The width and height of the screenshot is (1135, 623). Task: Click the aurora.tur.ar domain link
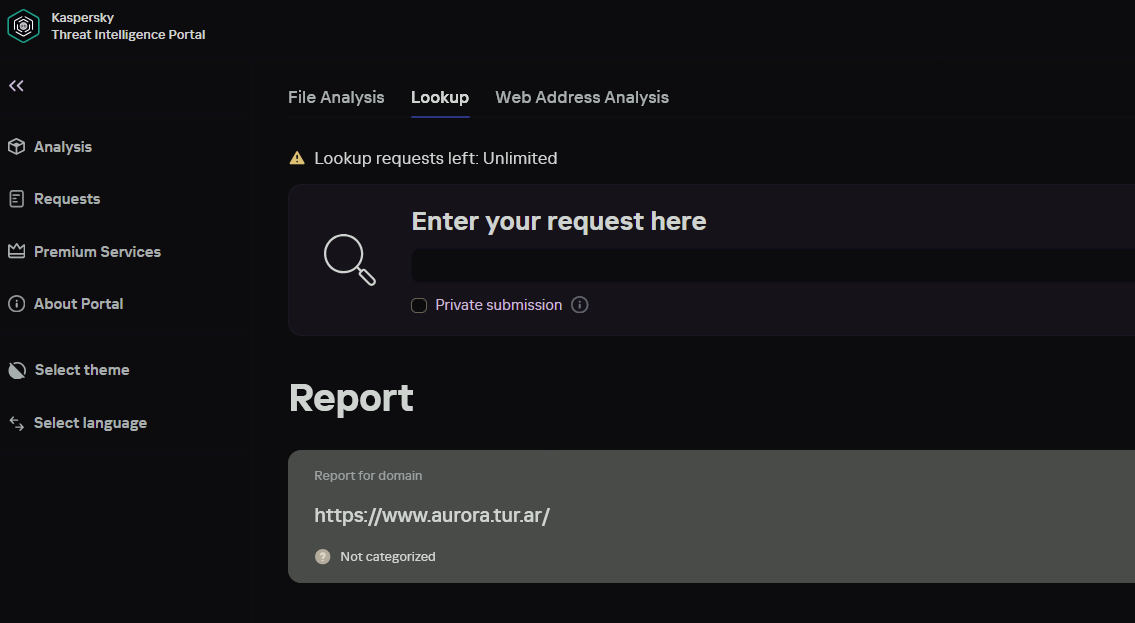[x=432, y=516]
